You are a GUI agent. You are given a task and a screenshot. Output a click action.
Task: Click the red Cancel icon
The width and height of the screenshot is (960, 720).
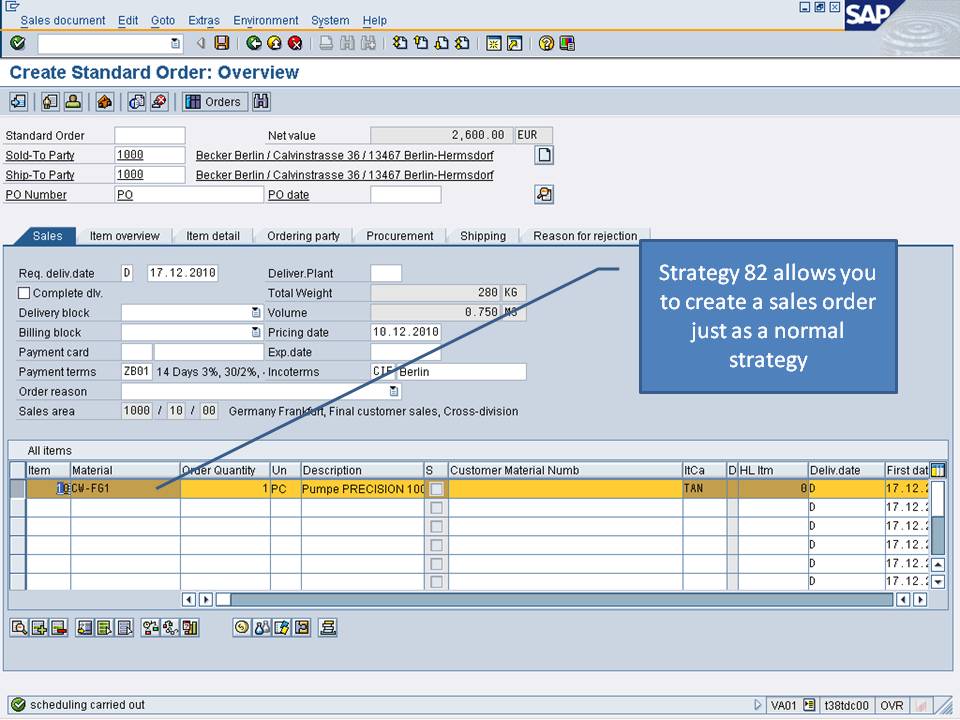click(295, 43)
